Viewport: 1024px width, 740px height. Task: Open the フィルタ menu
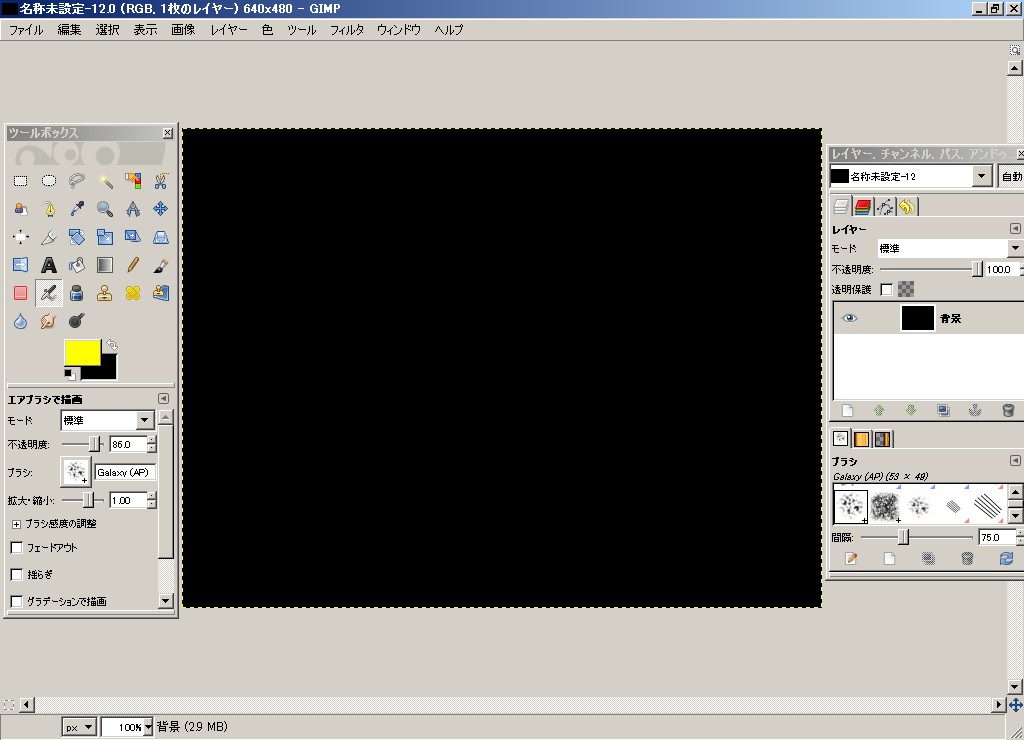point(347,29)
